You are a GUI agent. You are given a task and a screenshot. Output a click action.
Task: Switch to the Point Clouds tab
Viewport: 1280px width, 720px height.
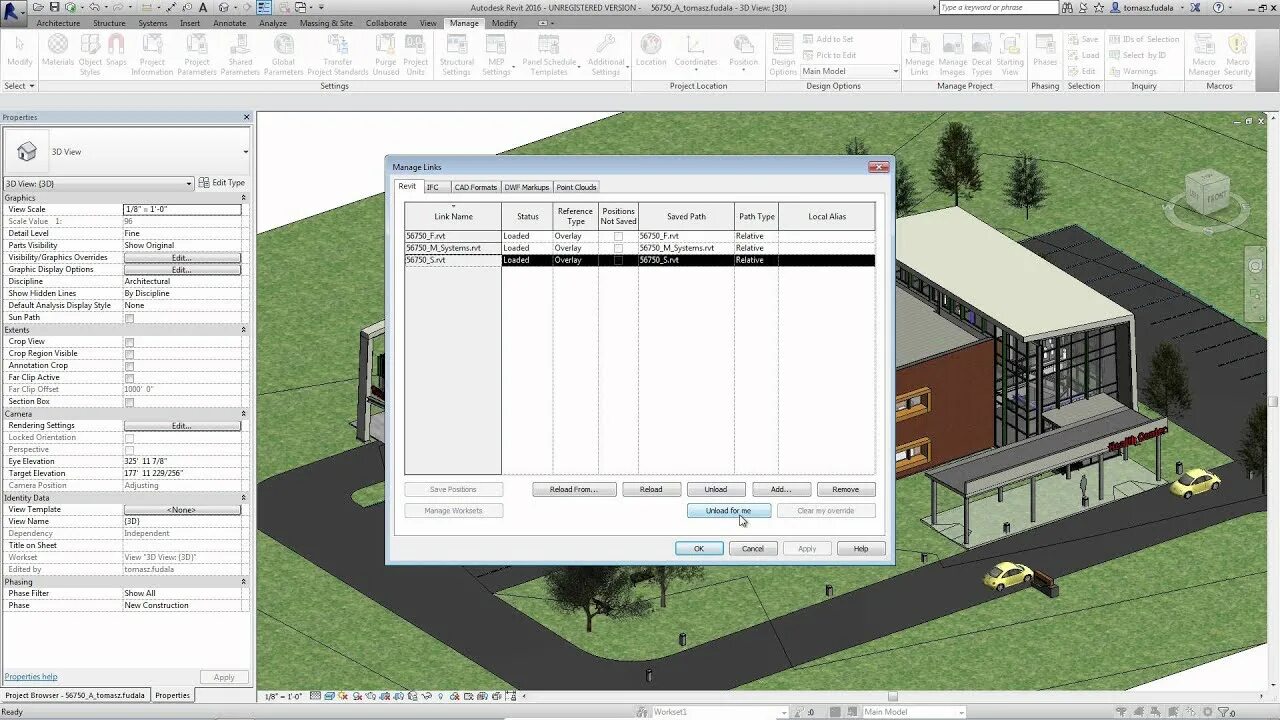pos(576,187)
